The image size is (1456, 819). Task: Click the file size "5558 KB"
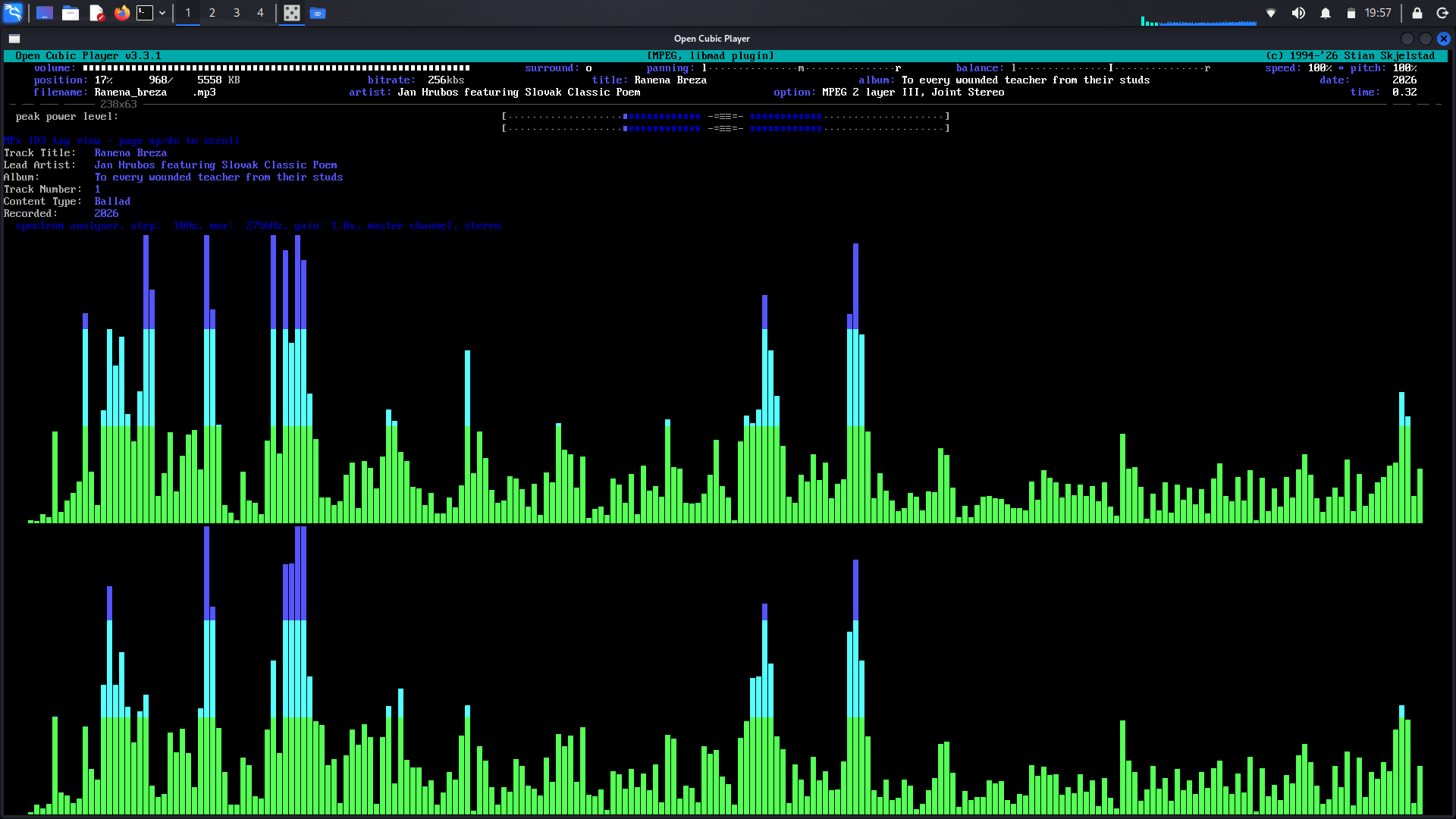click(x=218, y=80)
